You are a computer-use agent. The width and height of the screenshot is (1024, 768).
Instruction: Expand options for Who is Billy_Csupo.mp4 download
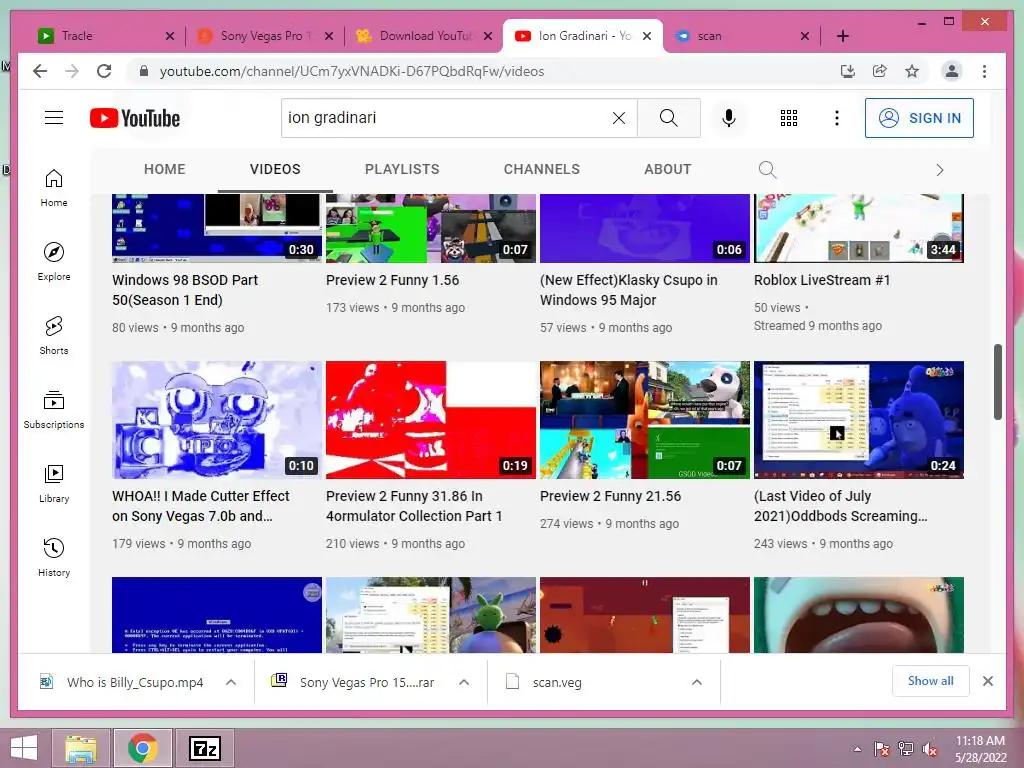pos(231,682)
